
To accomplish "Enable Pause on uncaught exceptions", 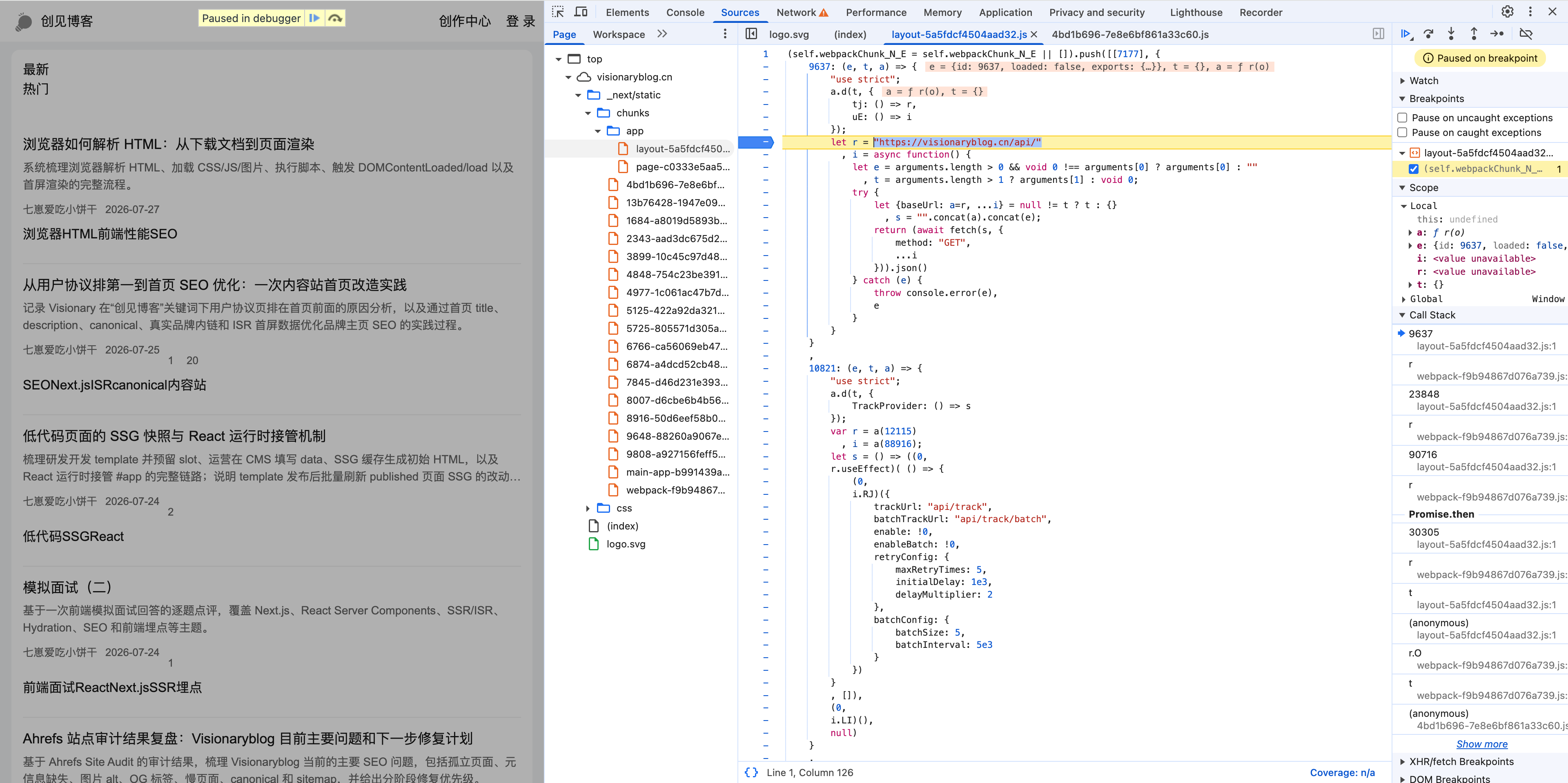I will point(1403,118).
